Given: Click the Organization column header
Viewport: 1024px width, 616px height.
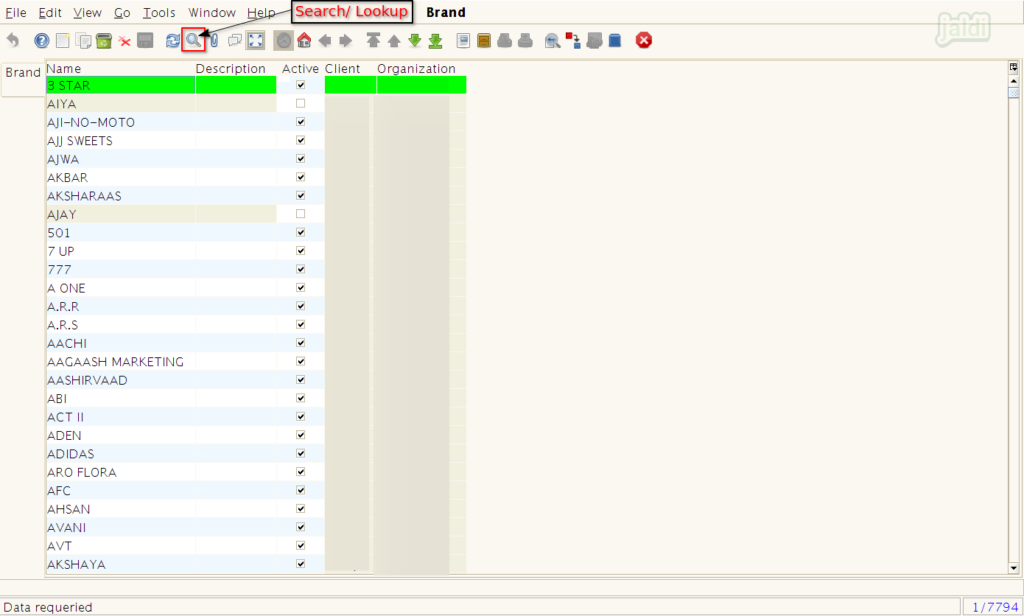Looking at the screenshot, I should (416, 69).
